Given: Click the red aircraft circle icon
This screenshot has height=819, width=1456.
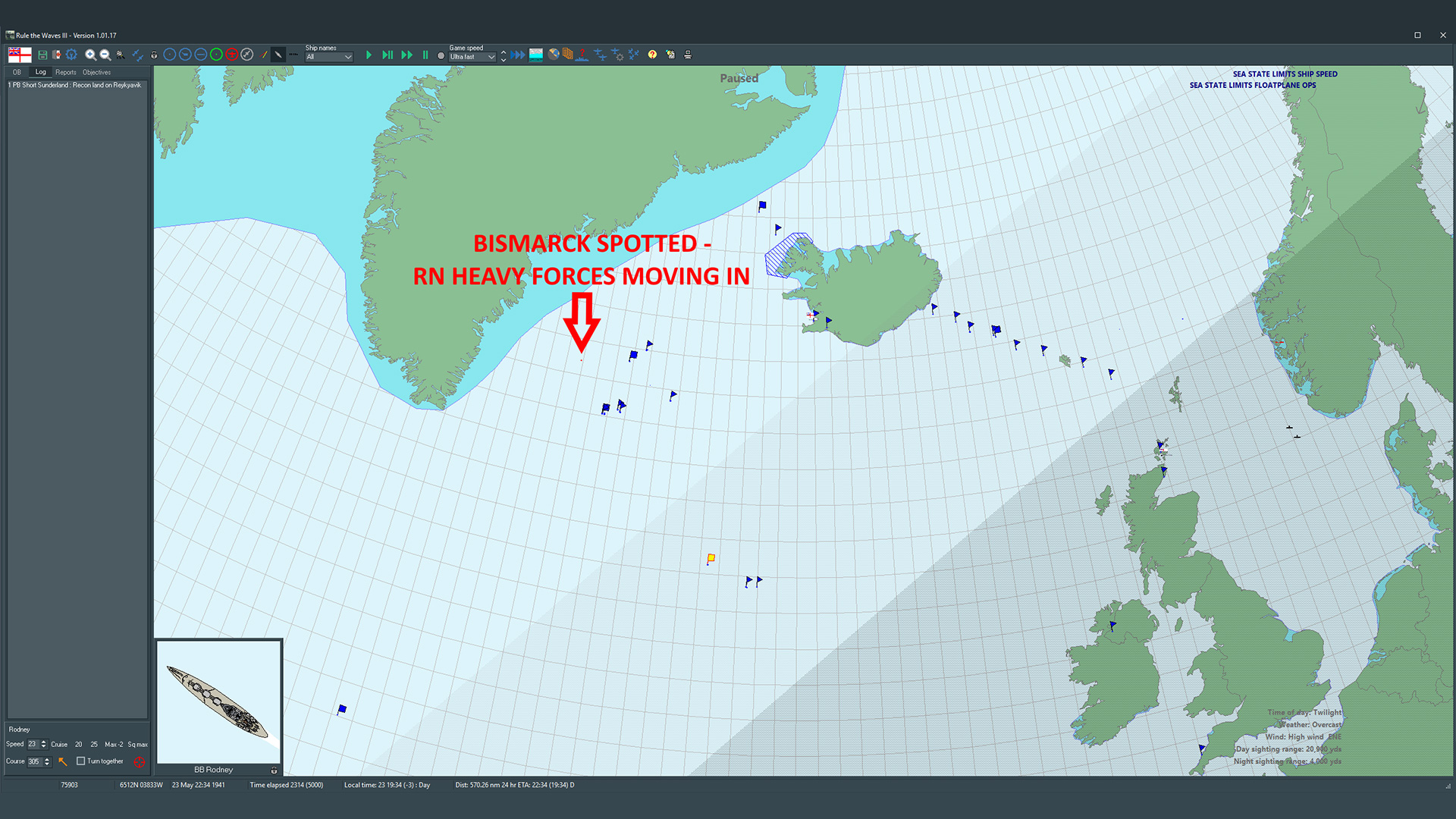Looking at the screenshot, I should click(x=231, y=55).
